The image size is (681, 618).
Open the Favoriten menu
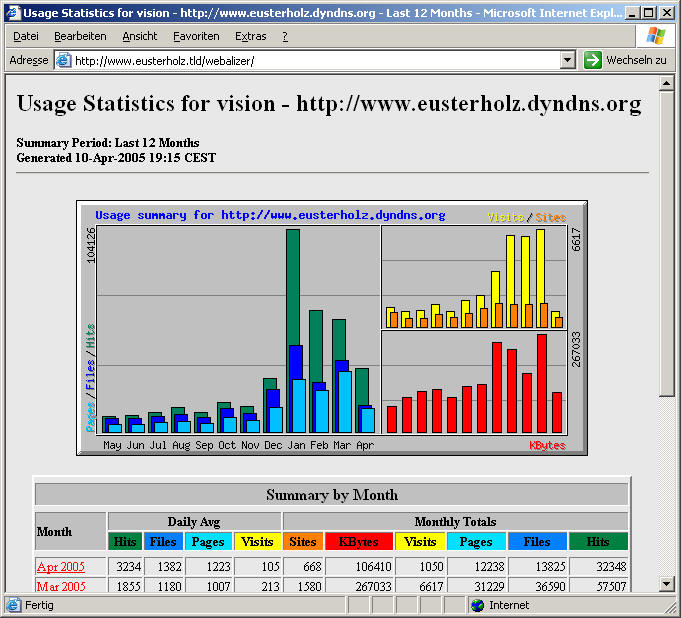click(x=196, y=36)
